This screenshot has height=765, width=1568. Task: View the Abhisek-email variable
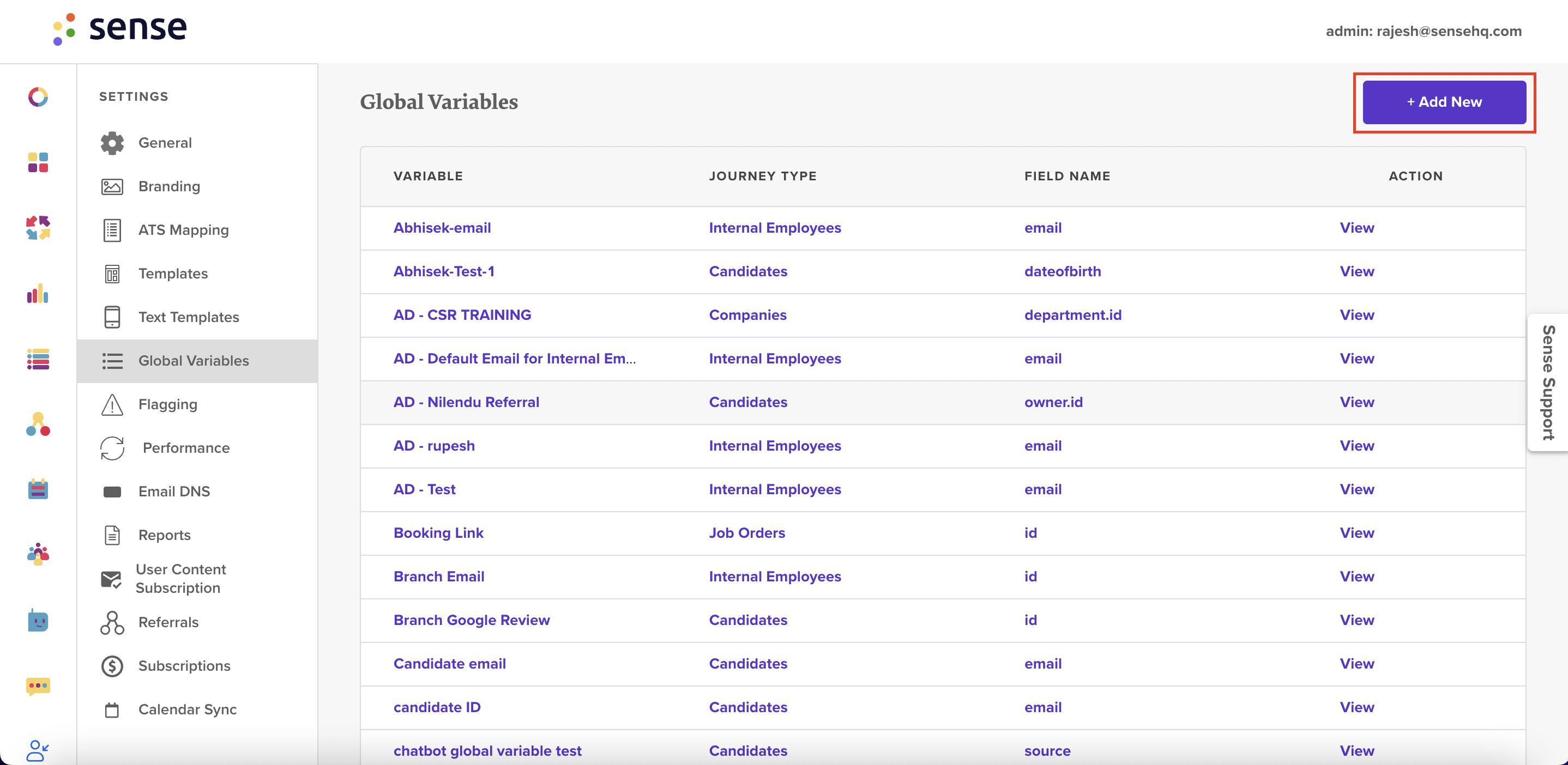pos(1357,228)
